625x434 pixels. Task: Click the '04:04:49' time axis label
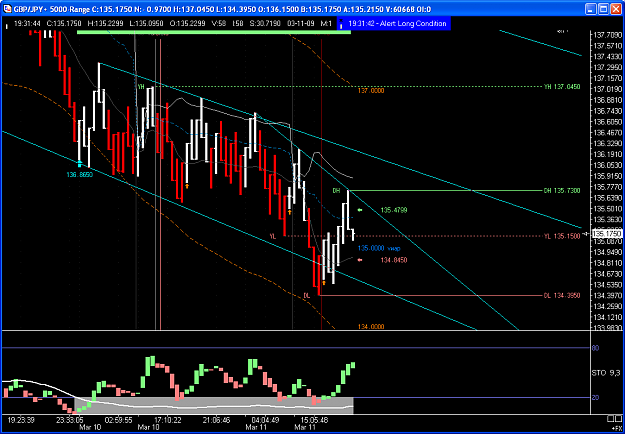click(265, 419)
